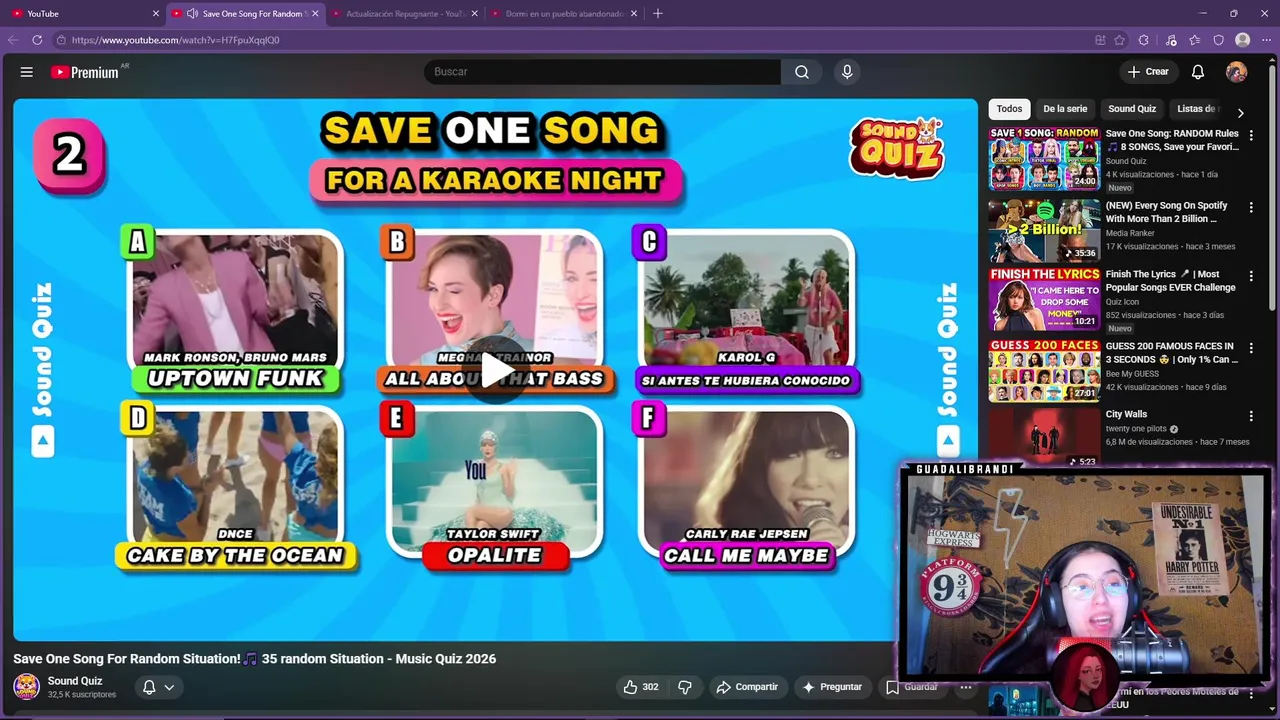Open options for Guess 200 Famous Faces video

click(1251, 347)
